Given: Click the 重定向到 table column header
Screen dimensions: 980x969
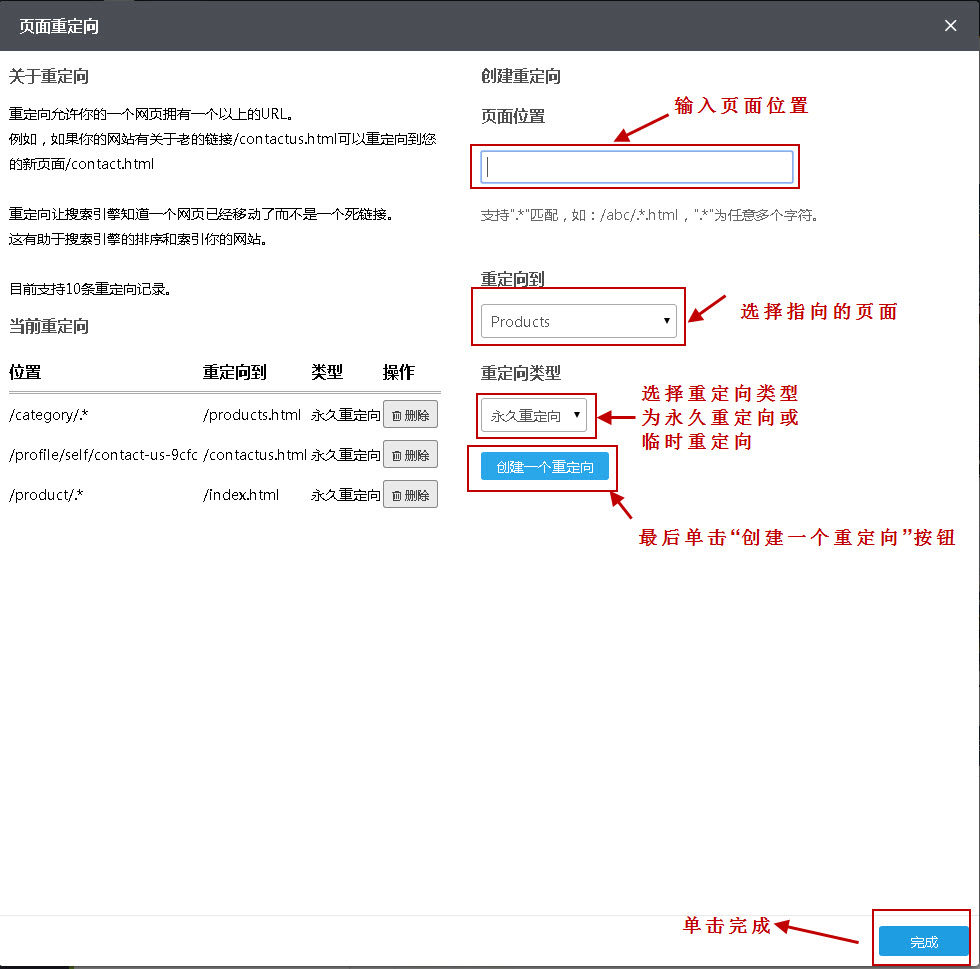Looking at the screenshot, I should tap(235, 372).
